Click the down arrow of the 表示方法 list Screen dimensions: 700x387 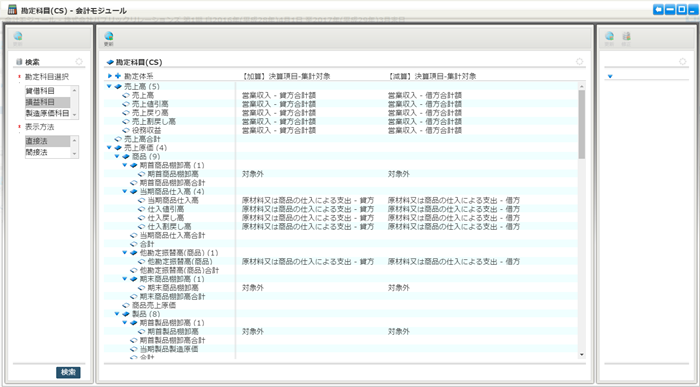[75, 154]
